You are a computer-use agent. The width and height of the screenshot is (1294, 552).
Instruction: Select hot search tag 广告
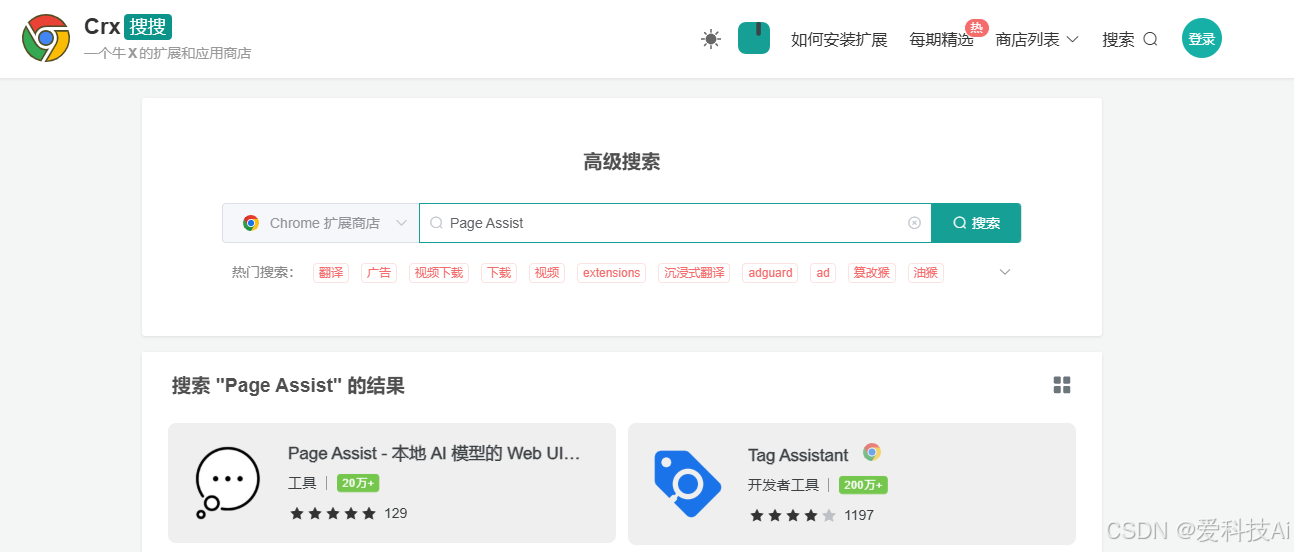coord(379,273)
